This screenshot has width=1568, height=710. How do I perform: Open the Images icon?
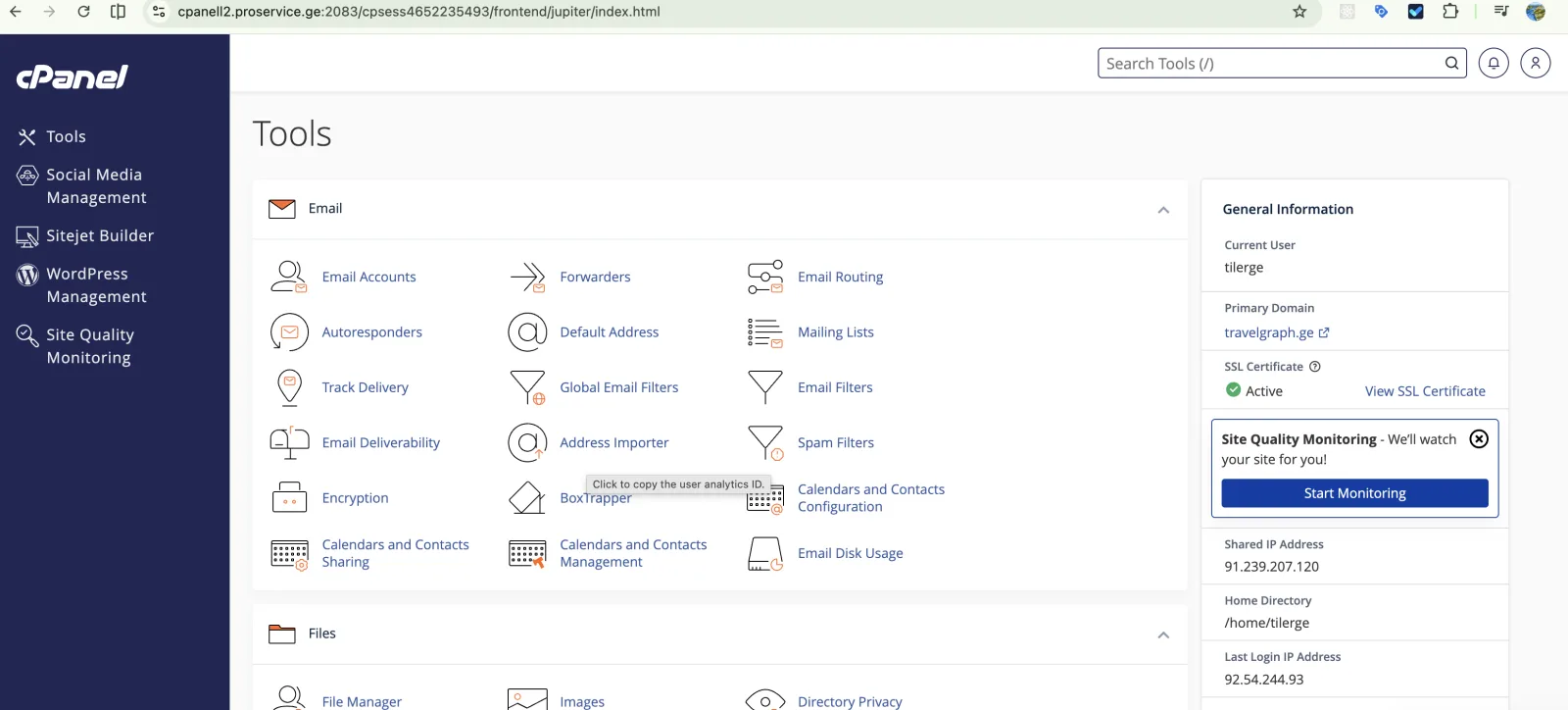[x=527, y=699]
